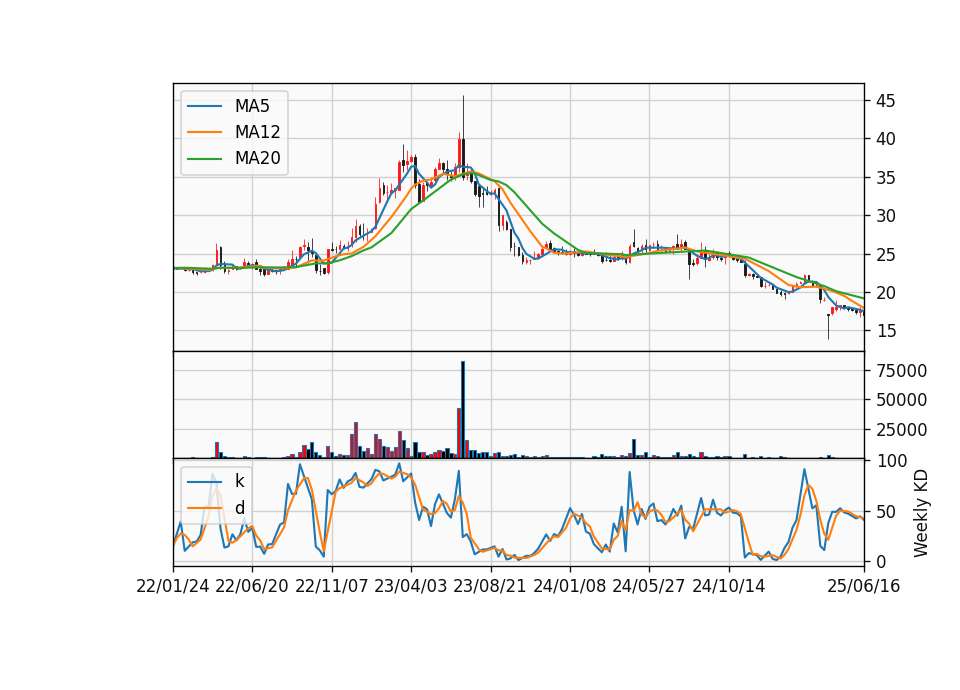Screen dimensions: 960x690
Task: Click the d legend label
Action: [239, 508]
